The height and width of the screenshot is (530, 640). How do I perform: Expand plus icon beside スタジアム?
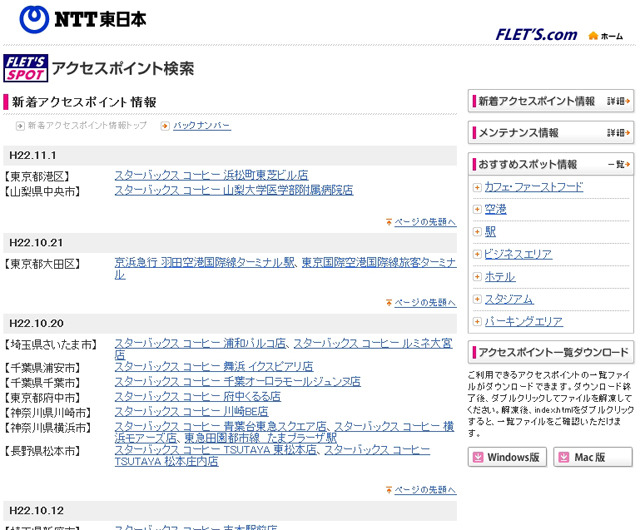click(x=477, y=299)
